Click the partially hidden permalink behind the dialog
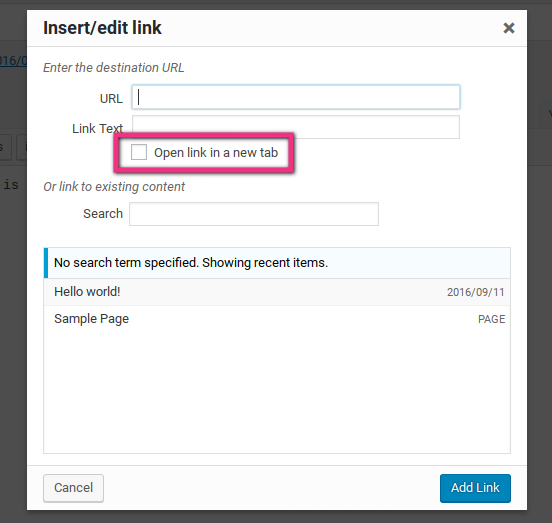 pos(13,61)
